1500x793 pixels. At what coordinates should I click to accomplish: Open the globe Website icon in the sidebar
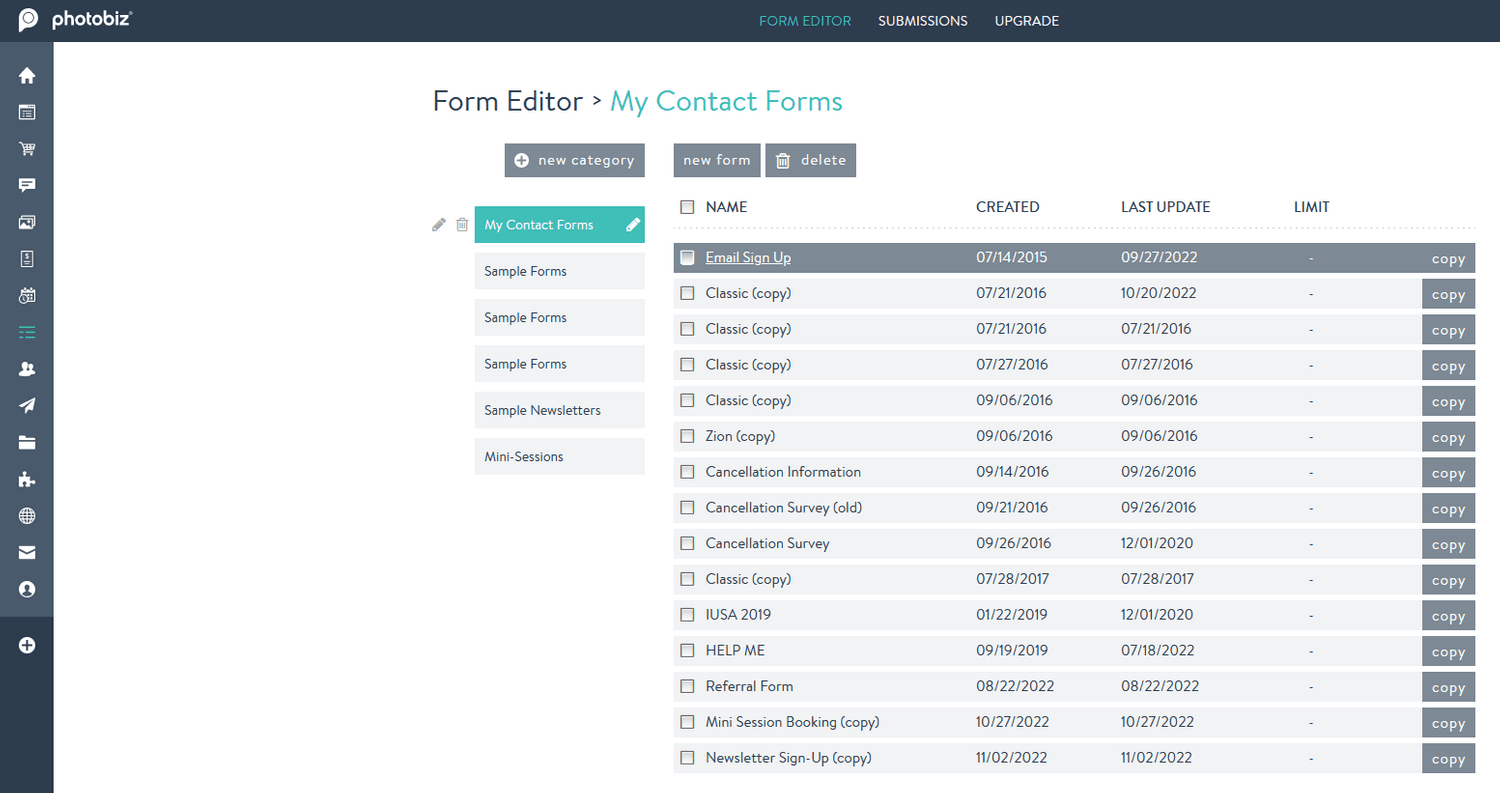(27, 515)
